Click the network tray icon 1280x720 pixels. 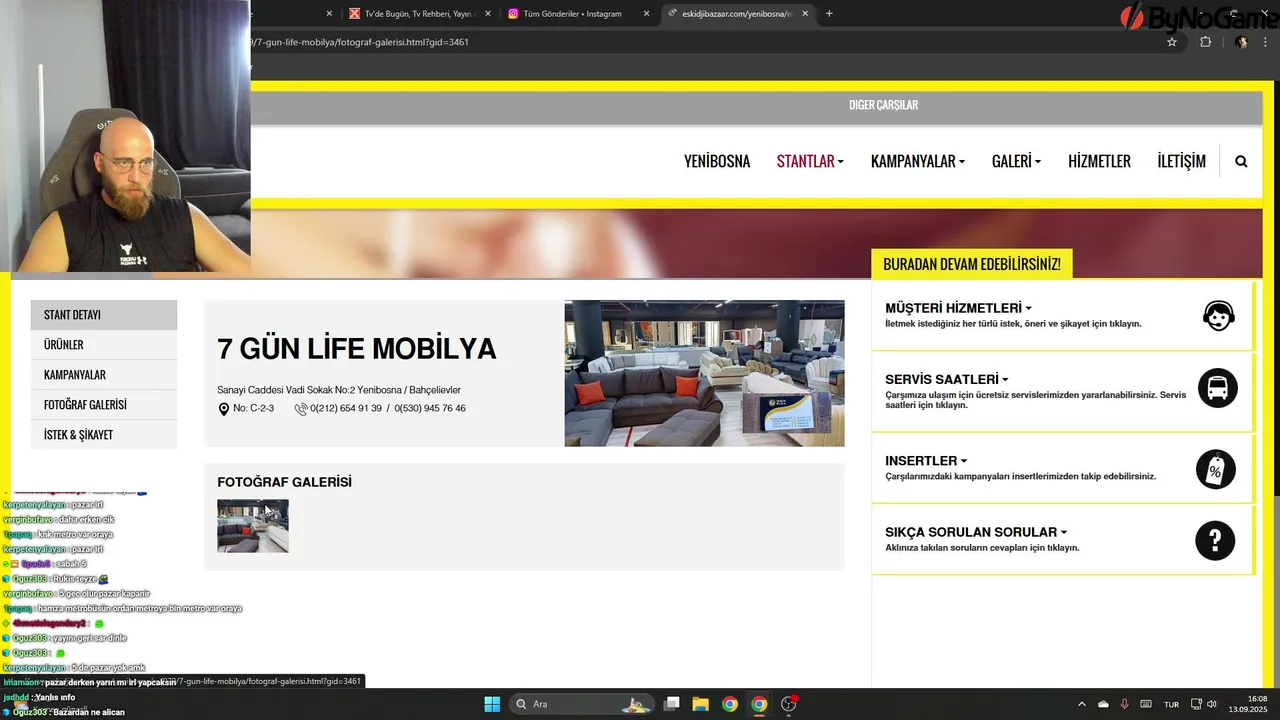[1196, 704]
